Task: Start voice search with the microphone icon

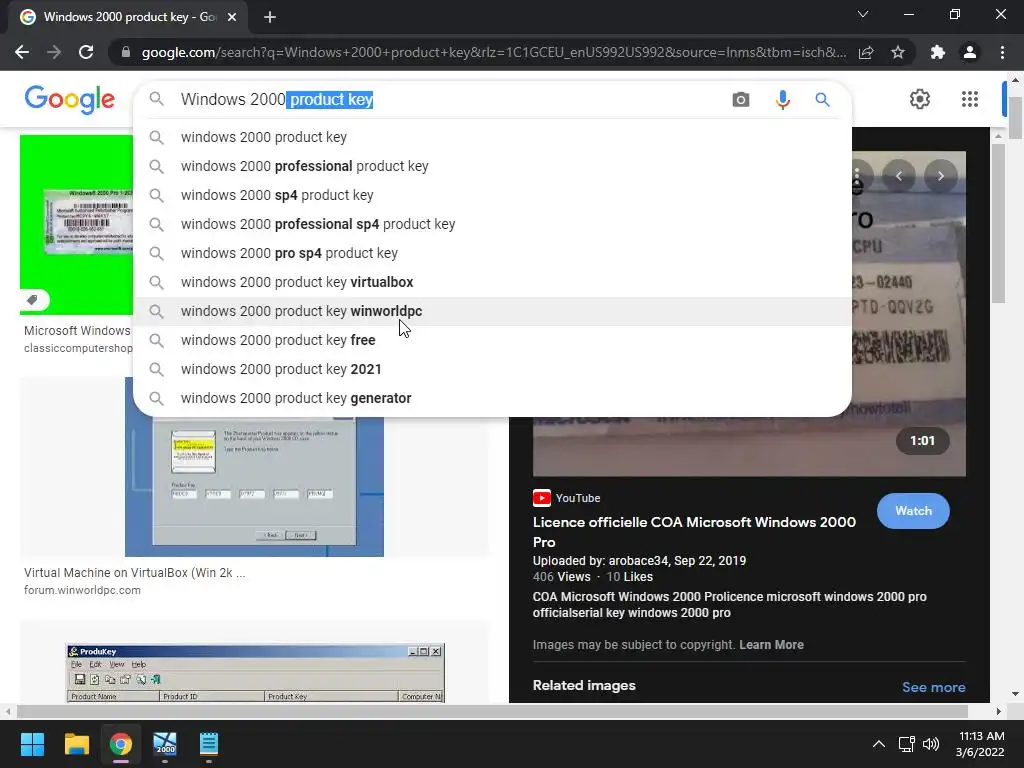Action: (782, 99)
